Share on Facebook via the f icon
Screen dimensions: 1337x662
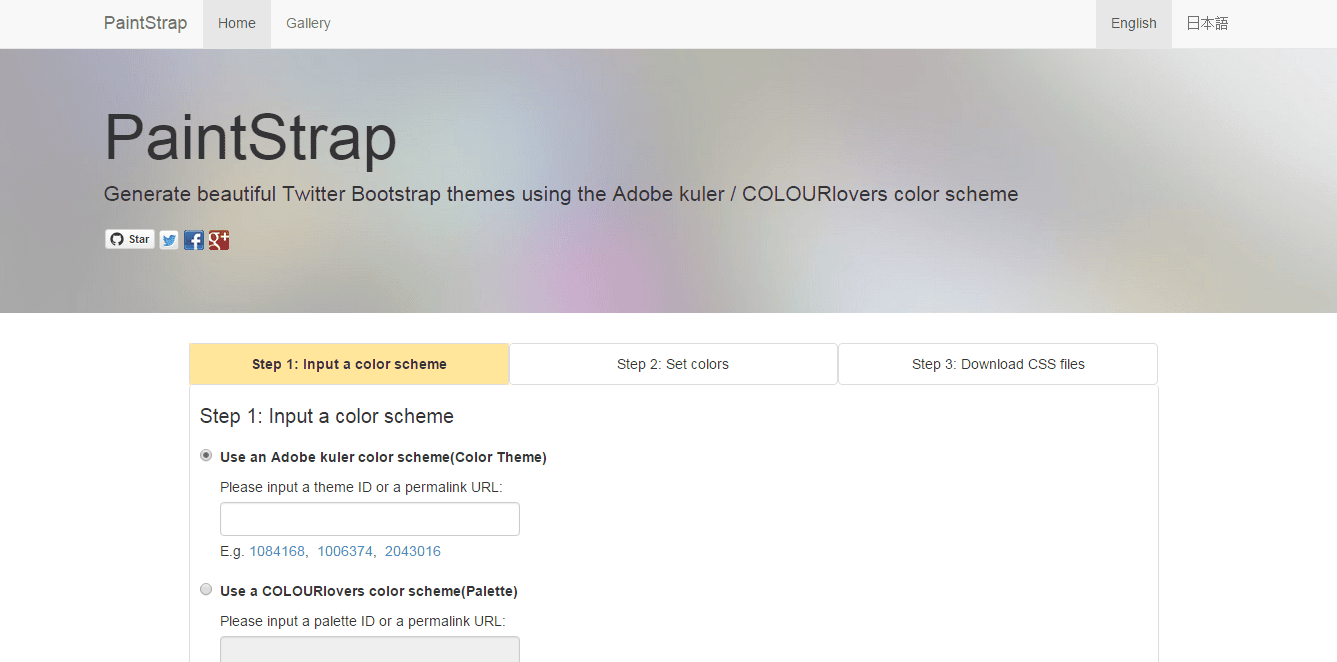click(x=194, y=240)
